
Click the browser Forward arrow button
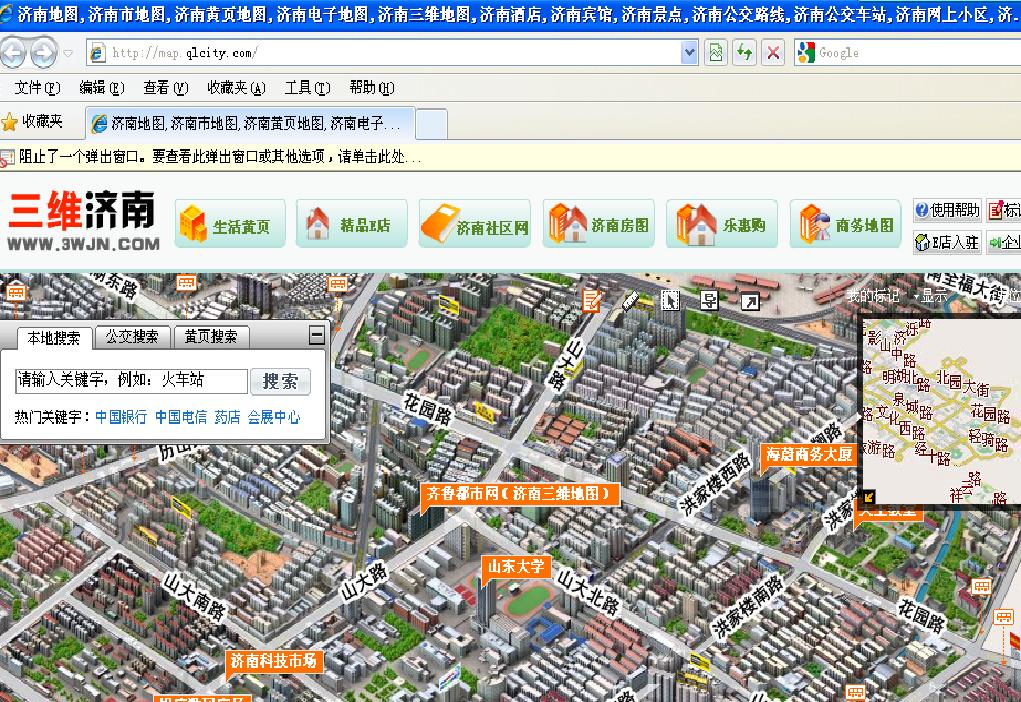click(43, 53)
